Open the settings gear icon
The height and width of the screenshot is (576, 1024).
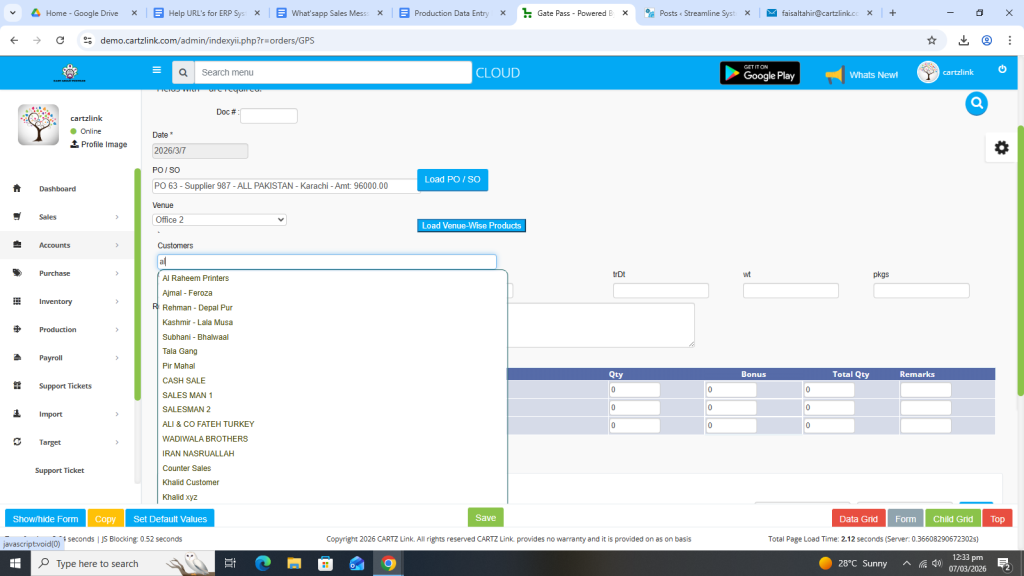[1001, 148]
